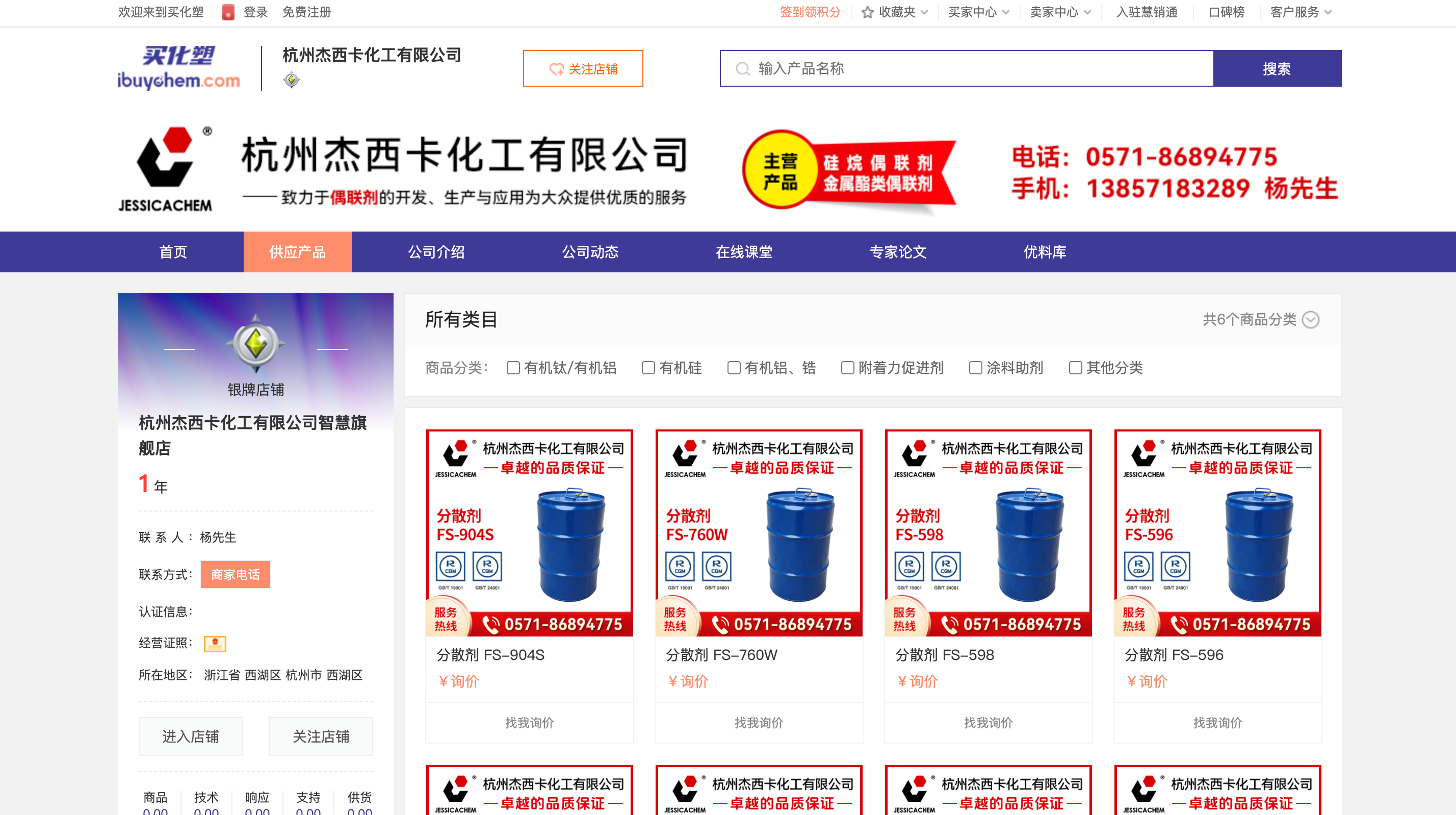This screenshot has height=815, width=1456.
Task: Click the 分散剂 FS-760W title link
Action: 721,655
